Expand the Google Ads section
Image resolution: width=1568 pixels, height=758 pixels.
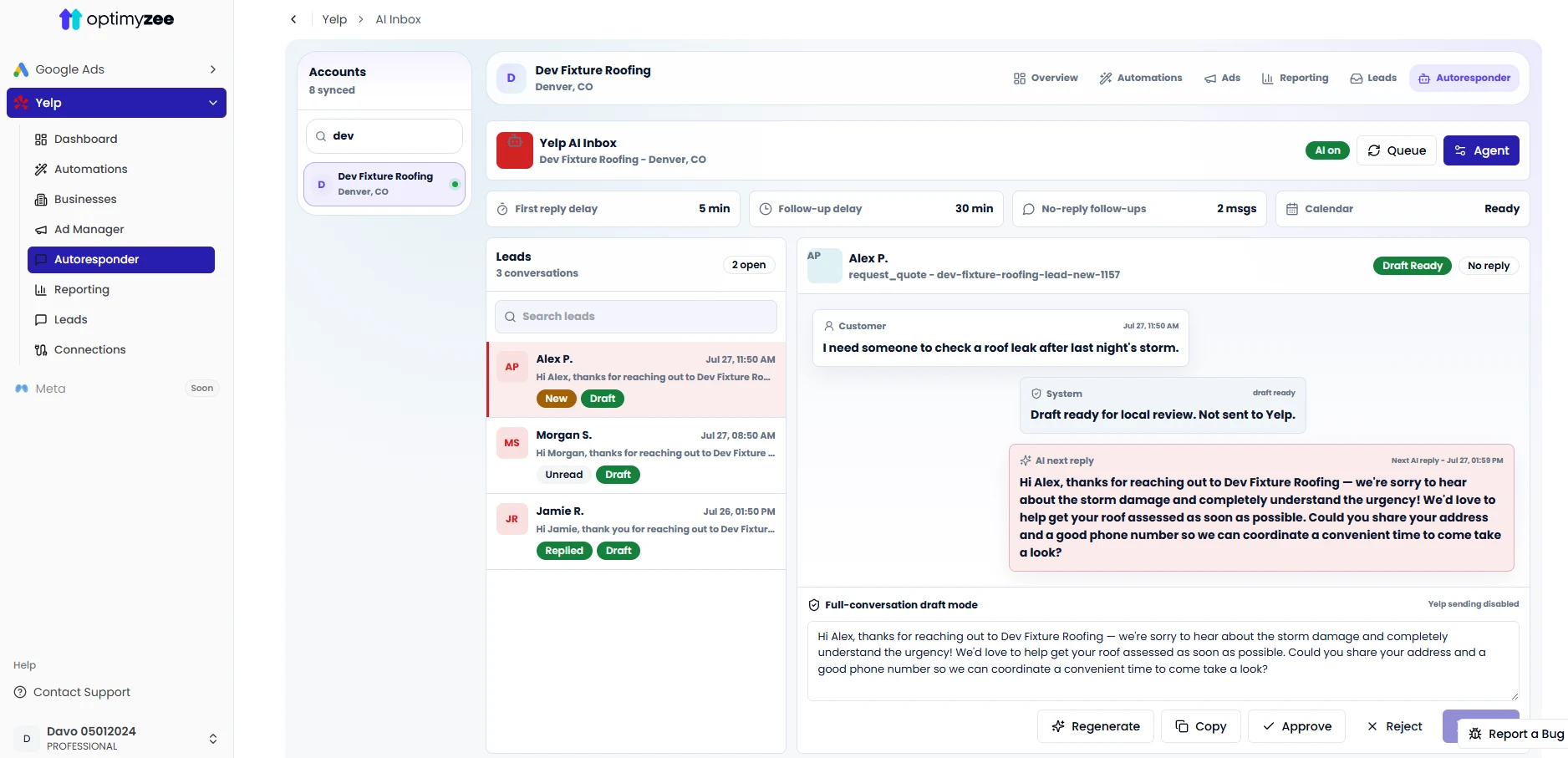point(213,69)
